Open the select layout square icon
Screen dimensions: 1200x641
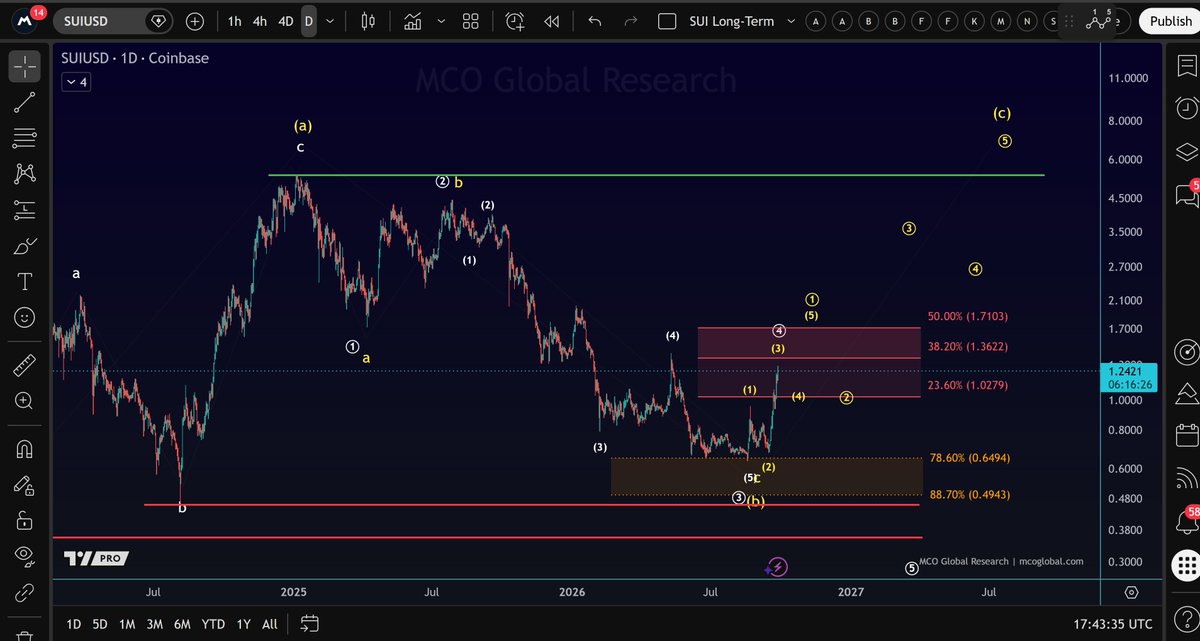point(668,21)
